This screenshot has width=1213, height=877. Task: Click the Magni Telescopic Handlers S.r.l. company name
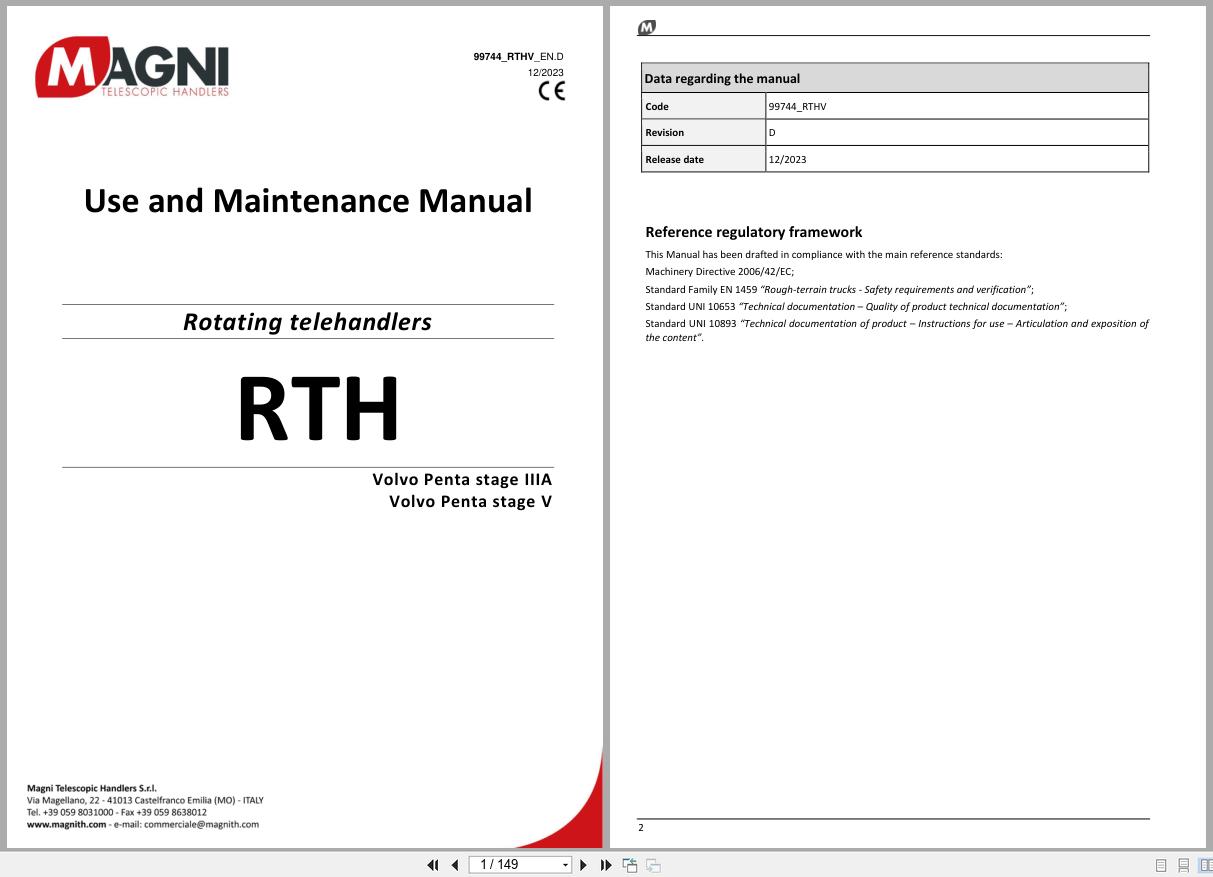pos(92,789)
